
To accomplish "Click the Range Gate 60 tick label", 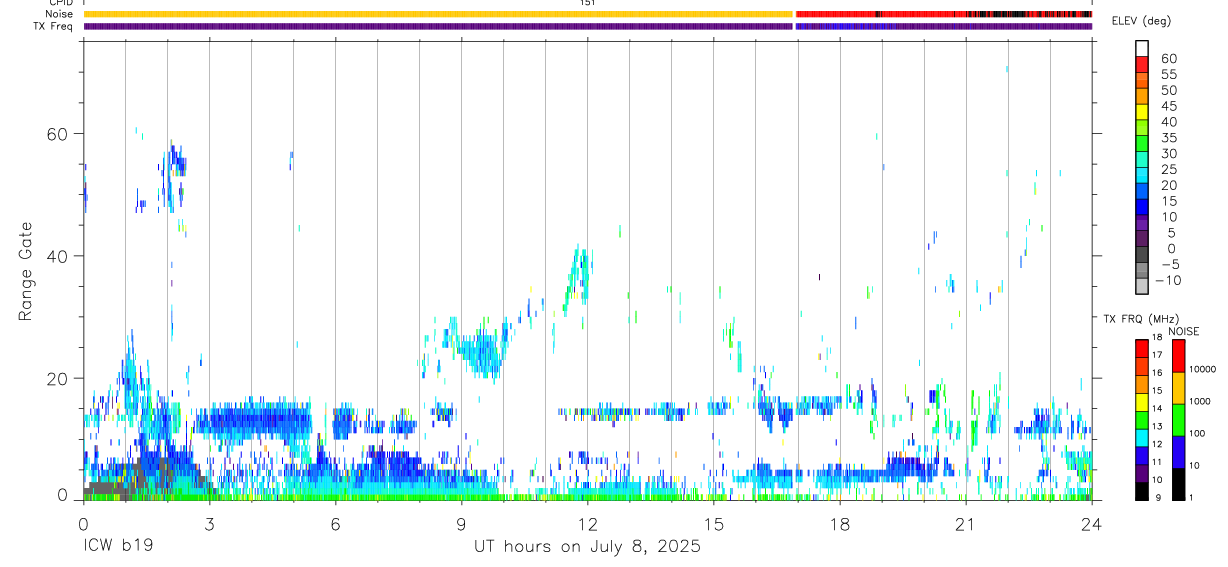I will (x=57, y=133).
